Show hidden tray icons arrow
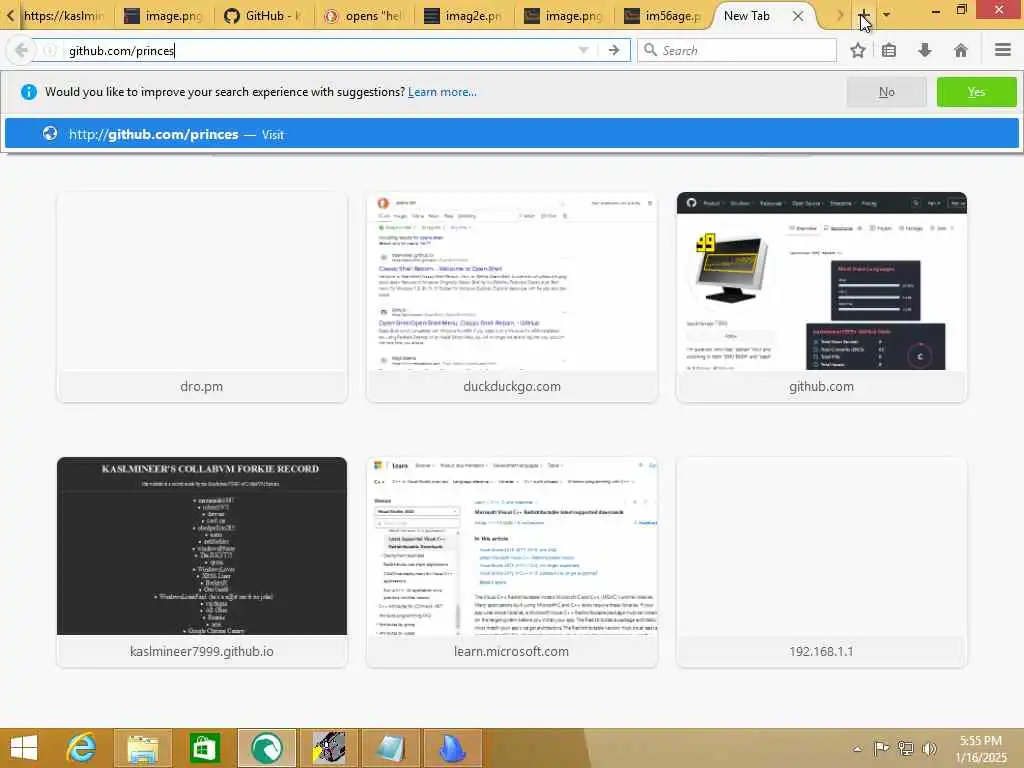The width and height of the screenshot is (1024, 768). click(x=857, y=748)
